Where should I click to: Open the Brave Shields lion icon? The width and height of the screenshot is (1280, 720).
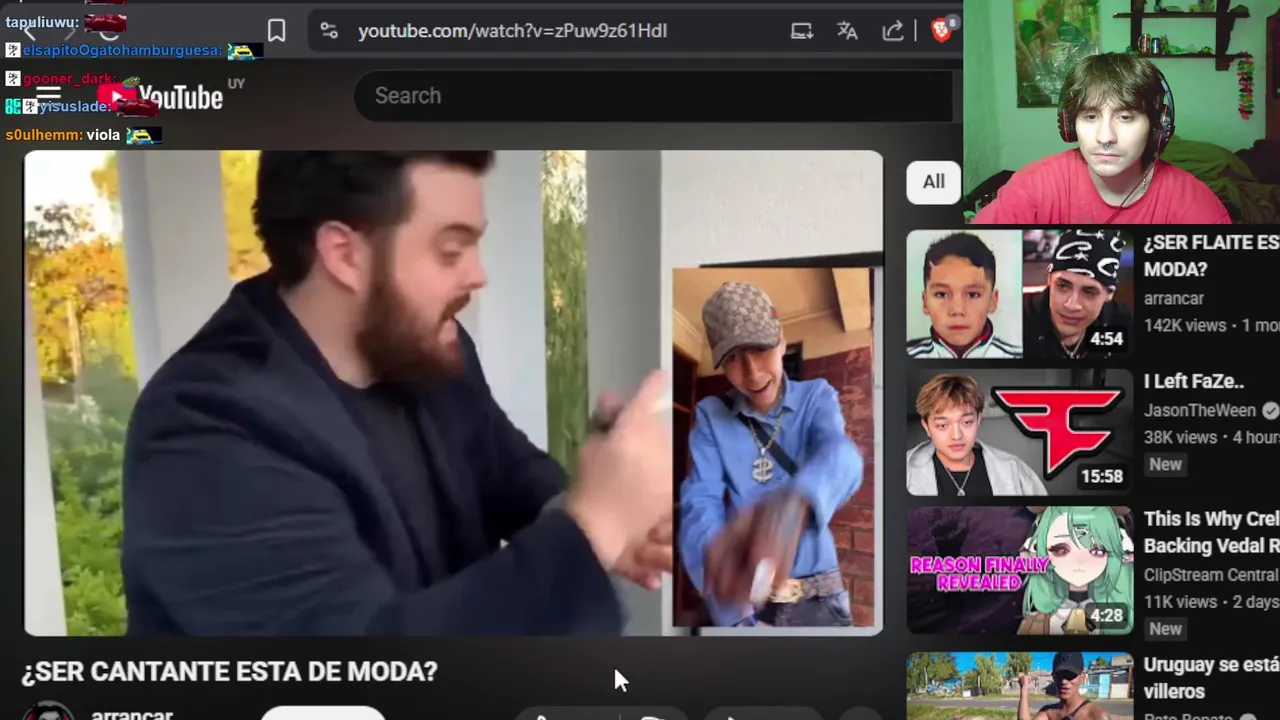(942, 31)
